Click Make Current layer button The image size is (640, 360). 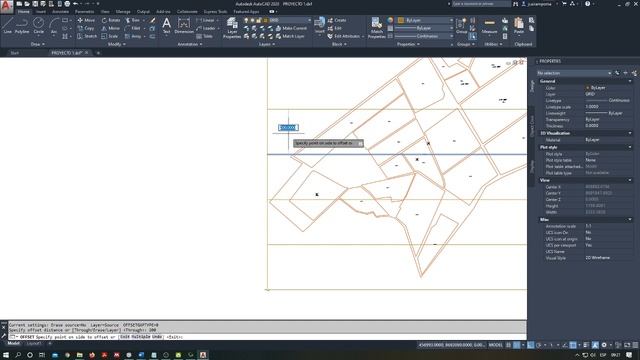pyautogui.click(x=291, y=28)
